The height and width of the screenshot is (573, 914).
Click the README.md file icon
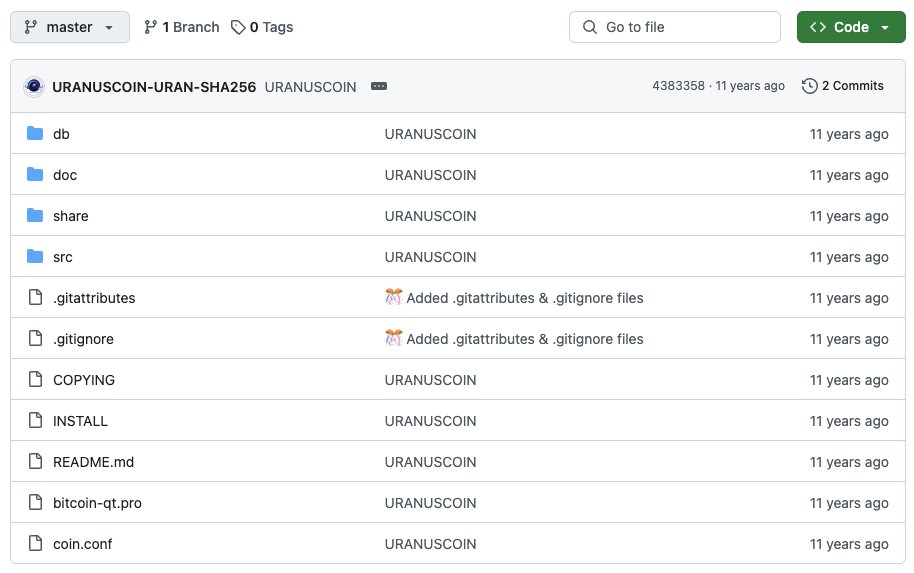(x=36, y=462)
